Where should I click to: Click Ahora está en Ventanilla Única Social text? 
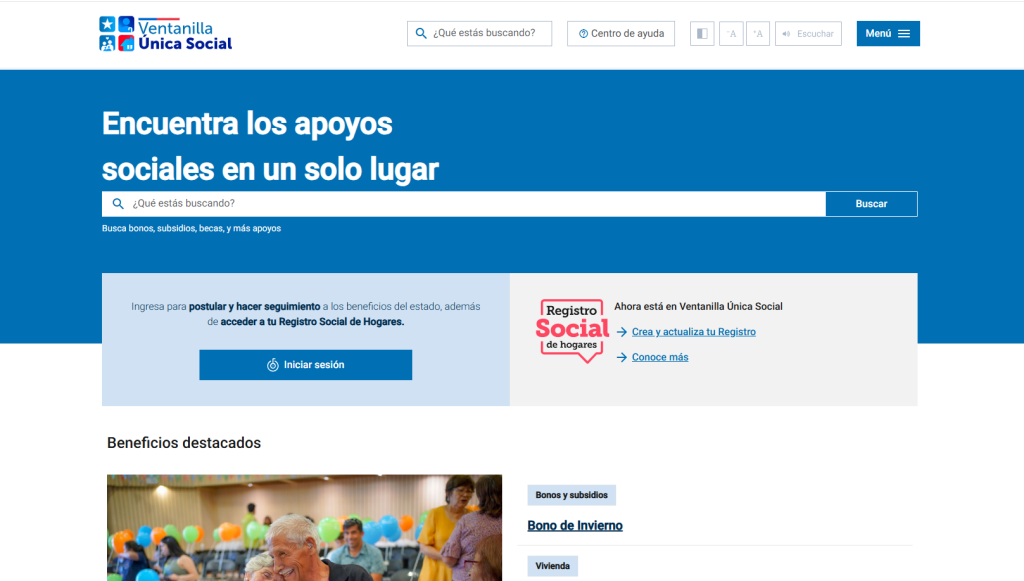click(x=698, y=306)
